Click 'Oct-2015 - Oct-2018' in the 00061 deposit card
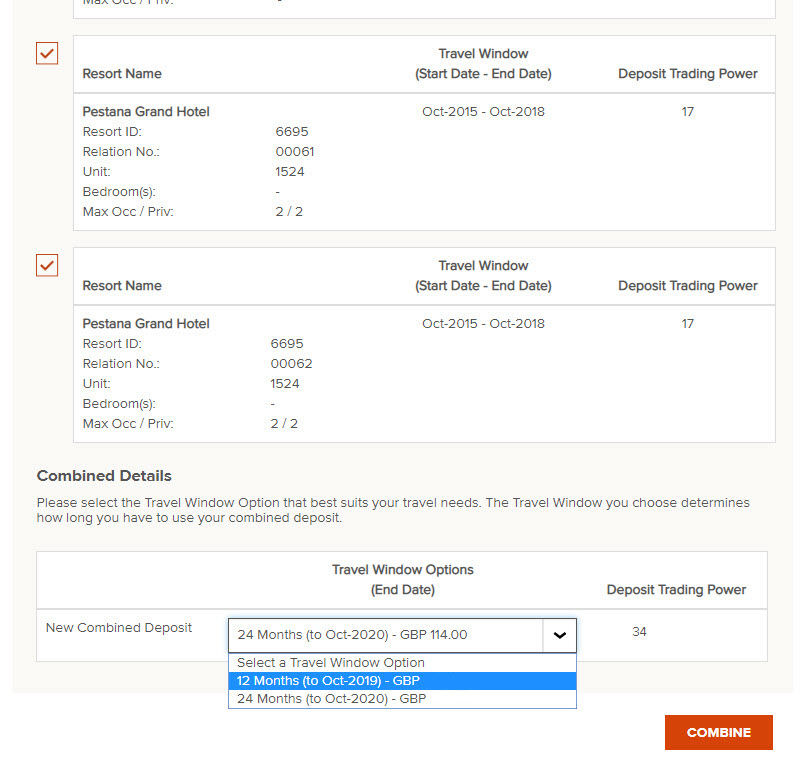The height and width of the screenshot is (780, 806). [483, 112]
